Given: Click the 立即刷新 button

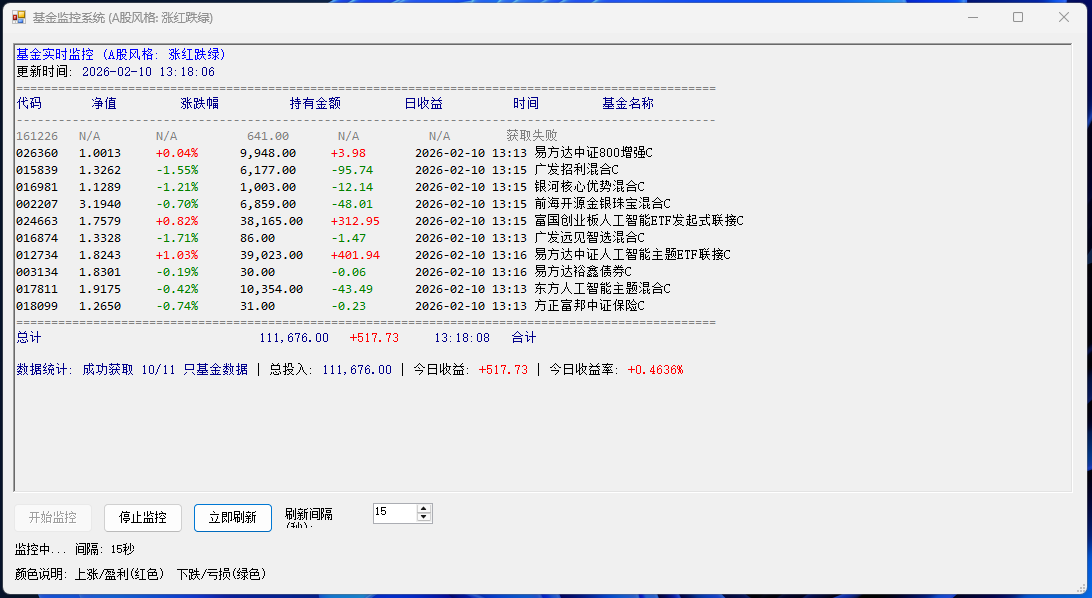Looking at the screenshot, I should [232, 517].
